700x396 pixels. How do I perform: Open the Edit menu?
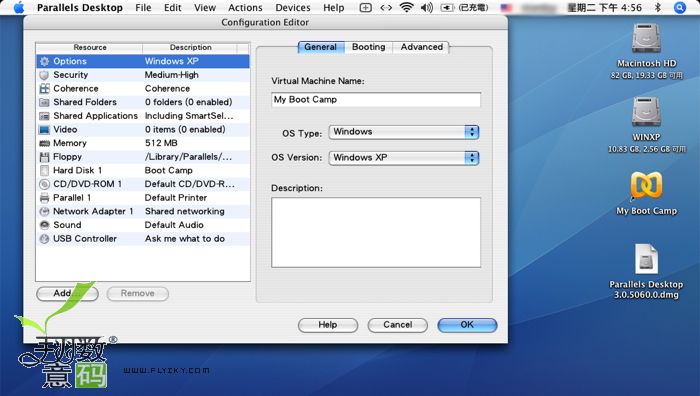172,8
